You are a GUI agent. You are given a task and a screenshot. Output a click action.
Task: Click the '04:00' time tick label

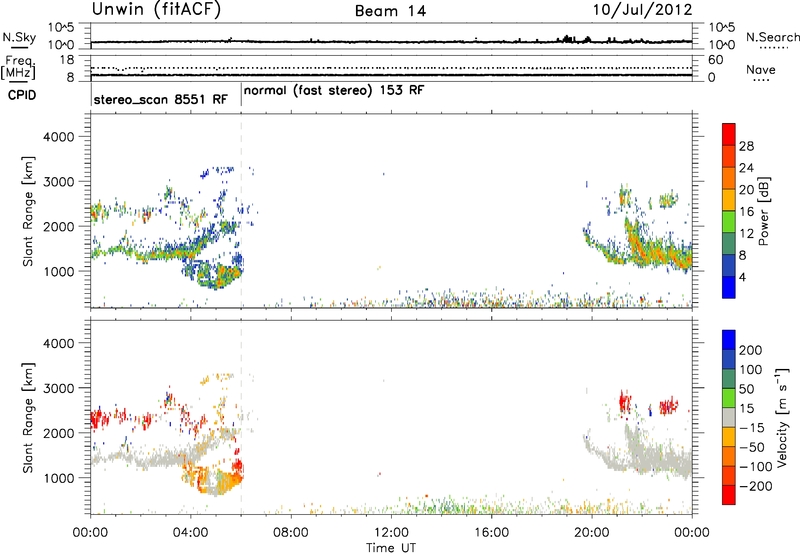coord(191,533)
